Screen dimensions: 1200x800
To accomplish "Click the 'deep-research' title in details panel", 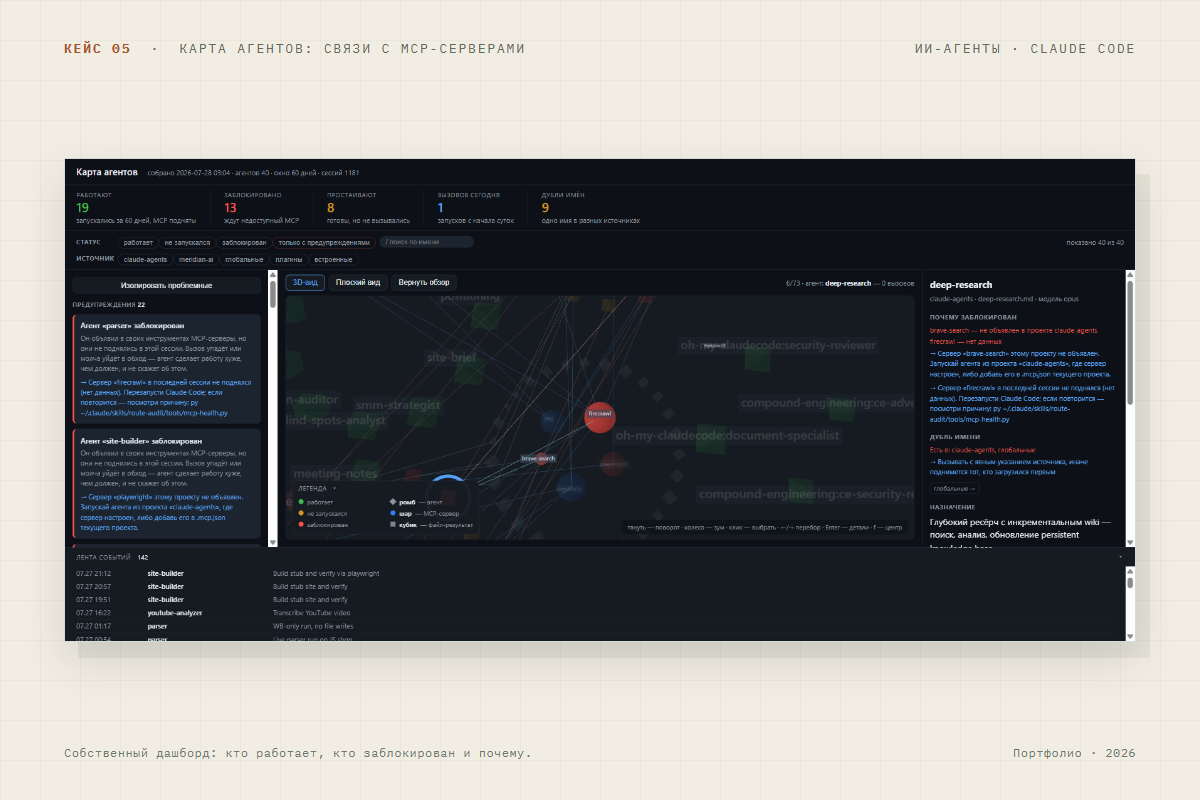I will [961, 285].
